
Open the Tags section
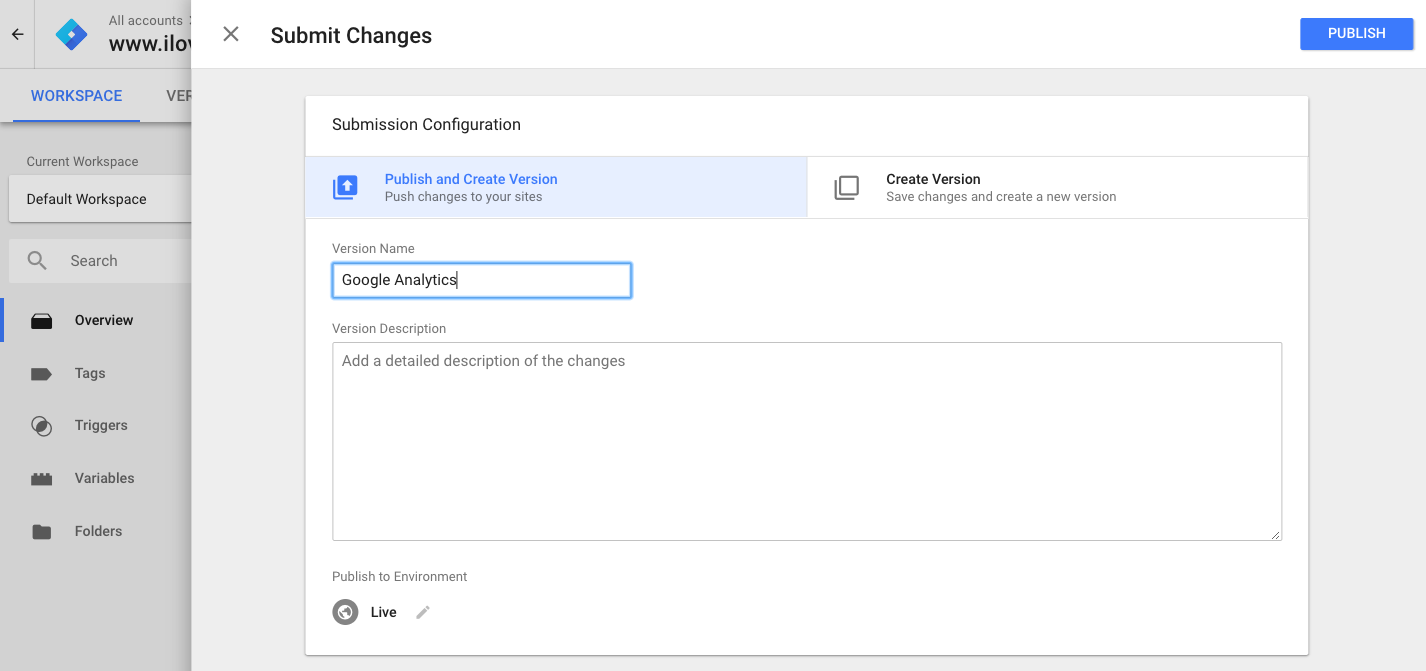(89, 373)
